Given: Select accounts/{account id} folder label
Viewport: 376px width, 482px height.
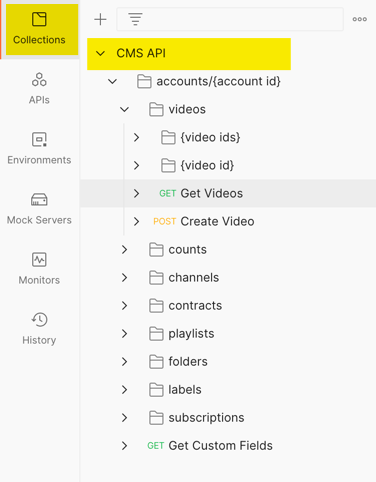Looking at the screenshot, I should click(219, 81).
